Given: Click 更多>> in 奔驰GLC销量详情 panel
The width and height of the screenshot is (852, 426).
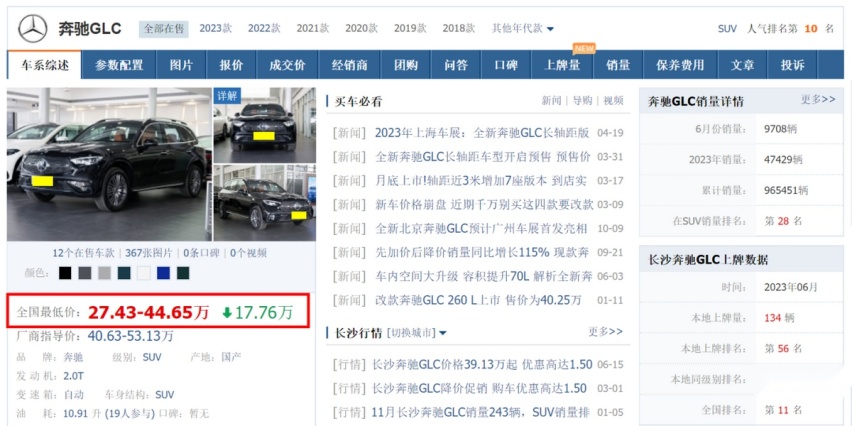Looking at the screenshot, I should (x=818, y=99).
